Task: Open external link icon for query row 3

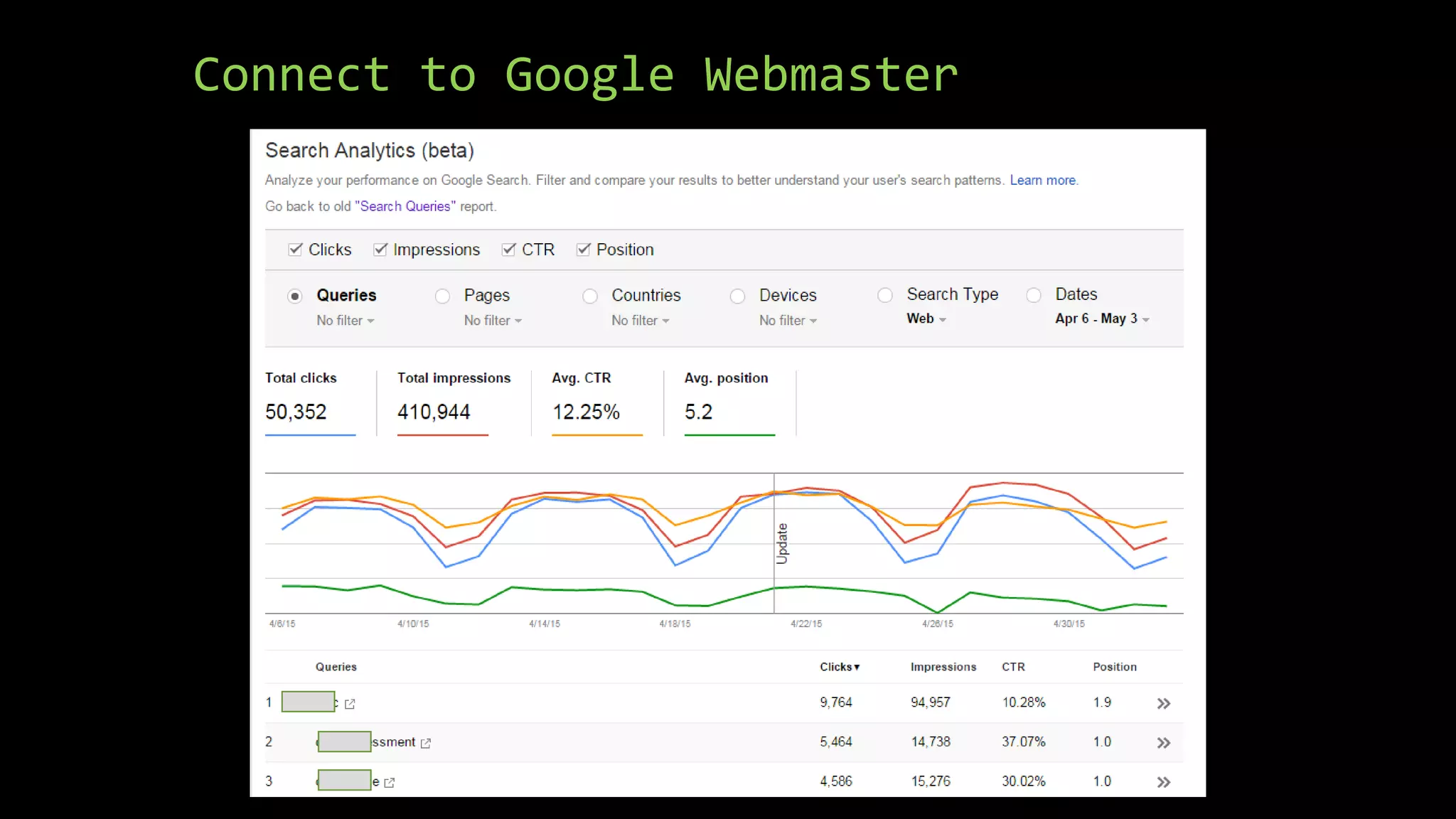Action: tap(389, 783)
